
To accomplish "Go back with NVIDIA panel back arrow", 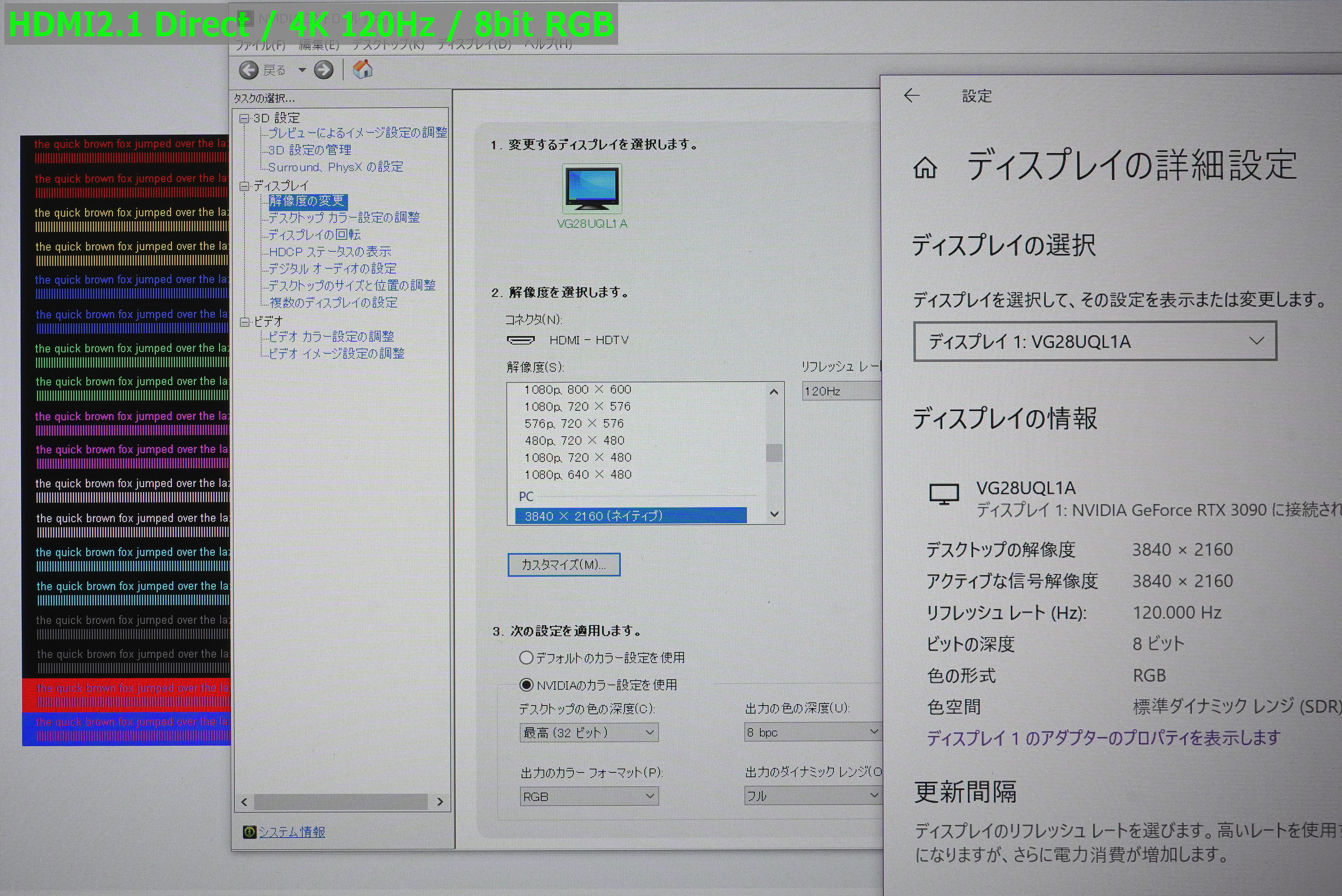I will point(248,70).
